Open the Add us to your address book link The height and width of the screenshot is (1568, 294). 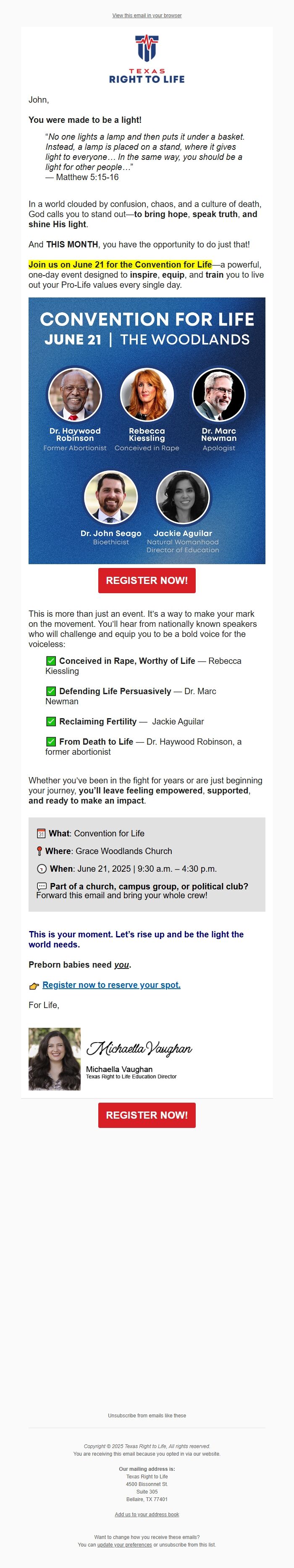(147, 1514)
